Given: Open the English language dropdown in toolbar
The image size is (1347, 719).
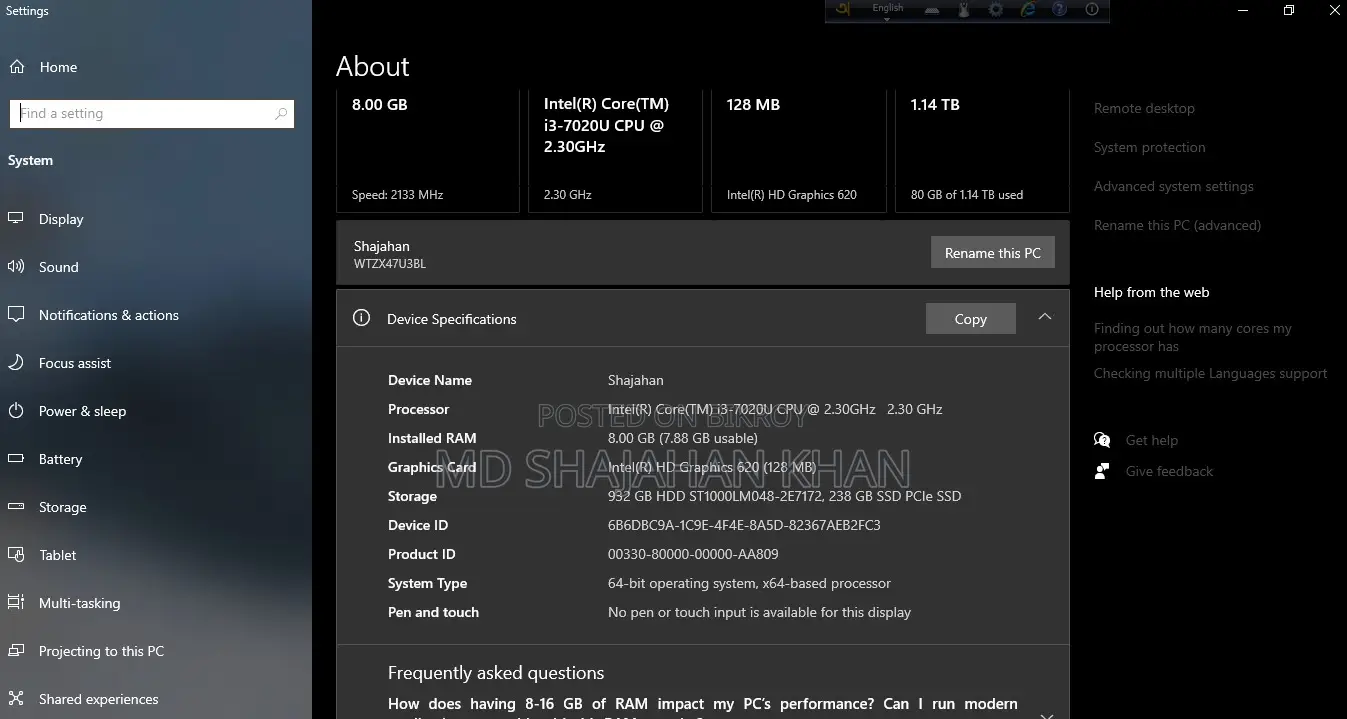Looking at the screenshot, I should pyautogui.click(x=887, y=10).
